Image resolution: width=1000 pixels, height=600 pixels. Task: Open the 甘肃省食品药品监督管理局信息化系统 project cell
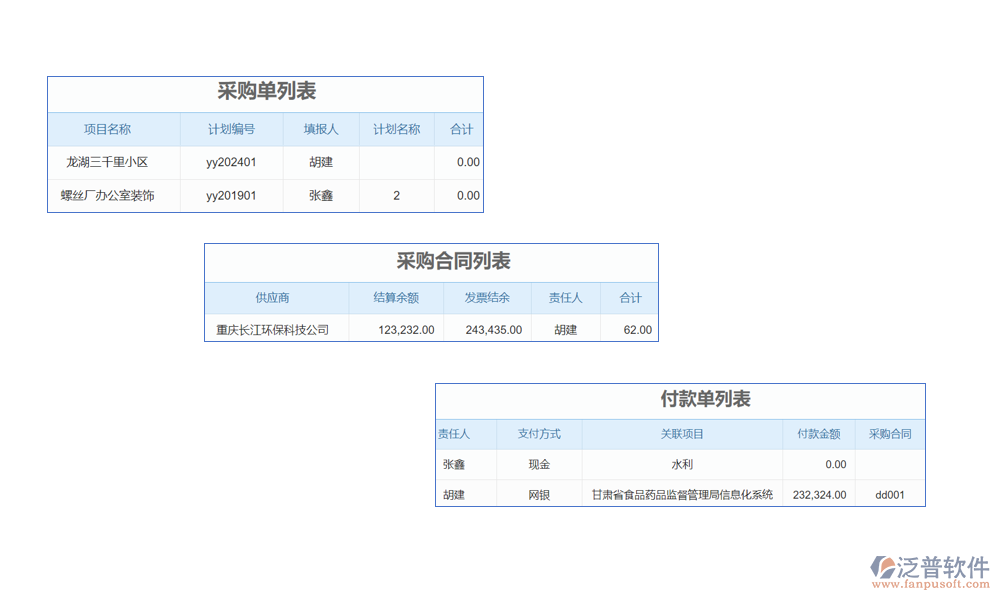click(682, 494)
